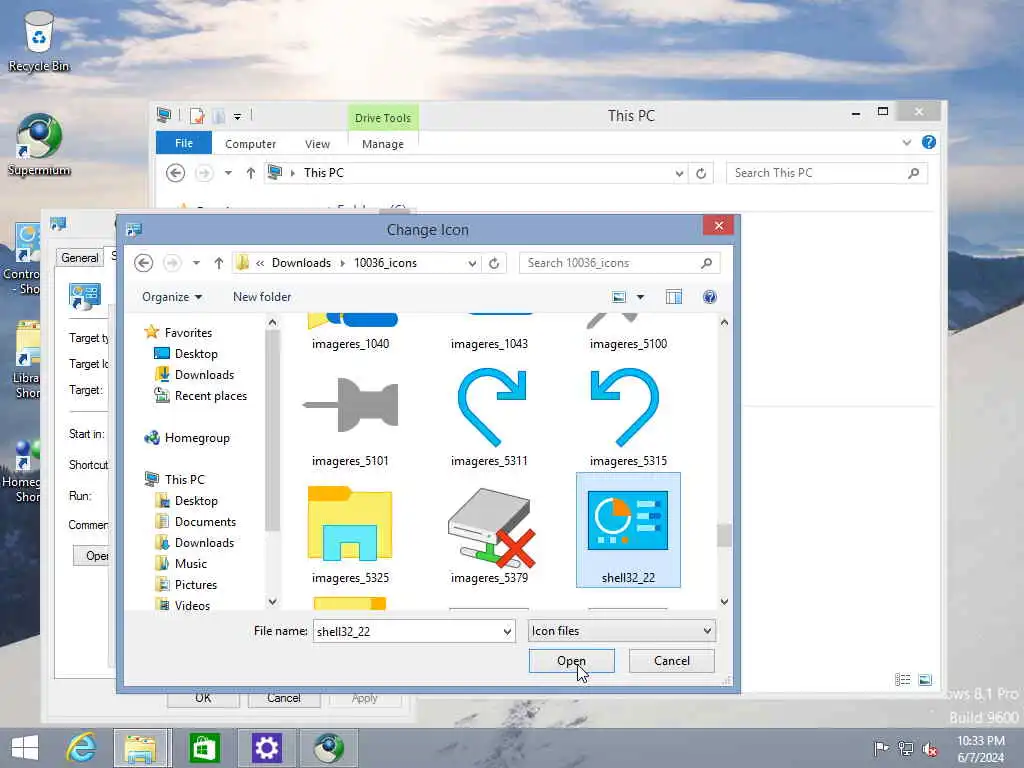This screenshot has height=768, width=1024.
Task: Open Documents in navigation pane
Action: (x=205, y=521)
